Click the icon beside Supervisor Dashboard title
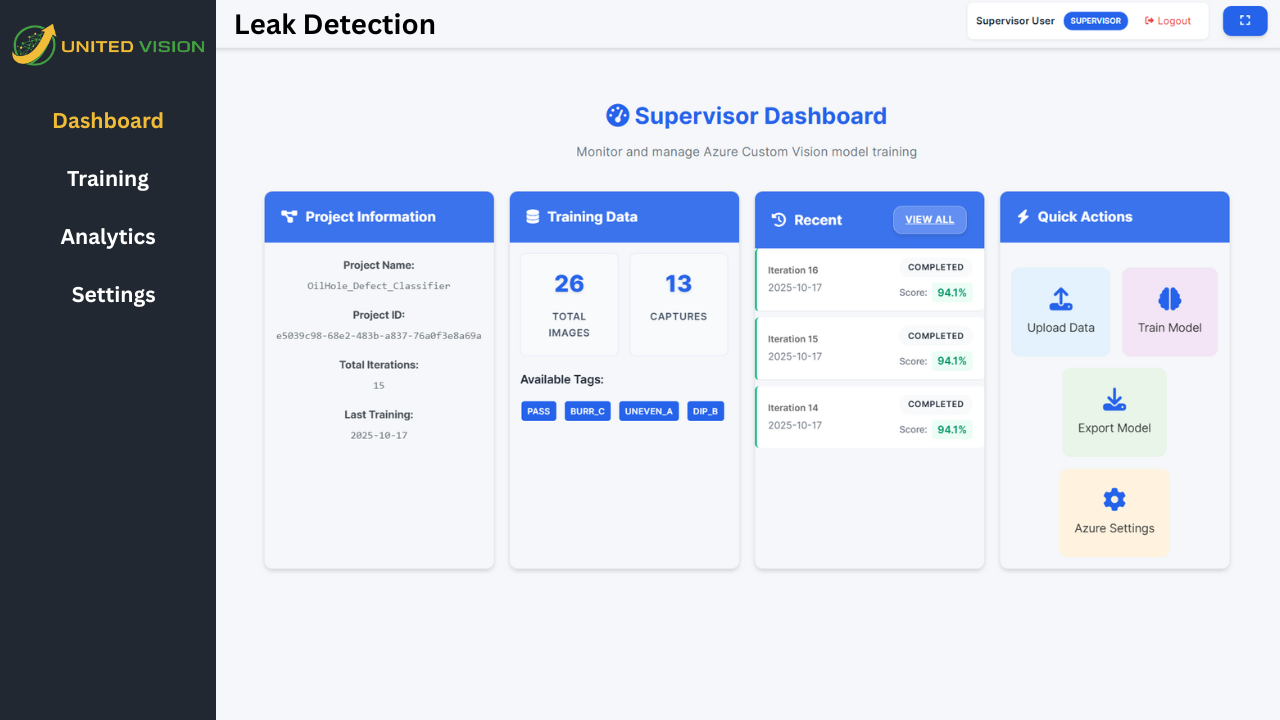The width and height of the screenshot is (1280, 720). pyautogui.click(x=616, y=115)
